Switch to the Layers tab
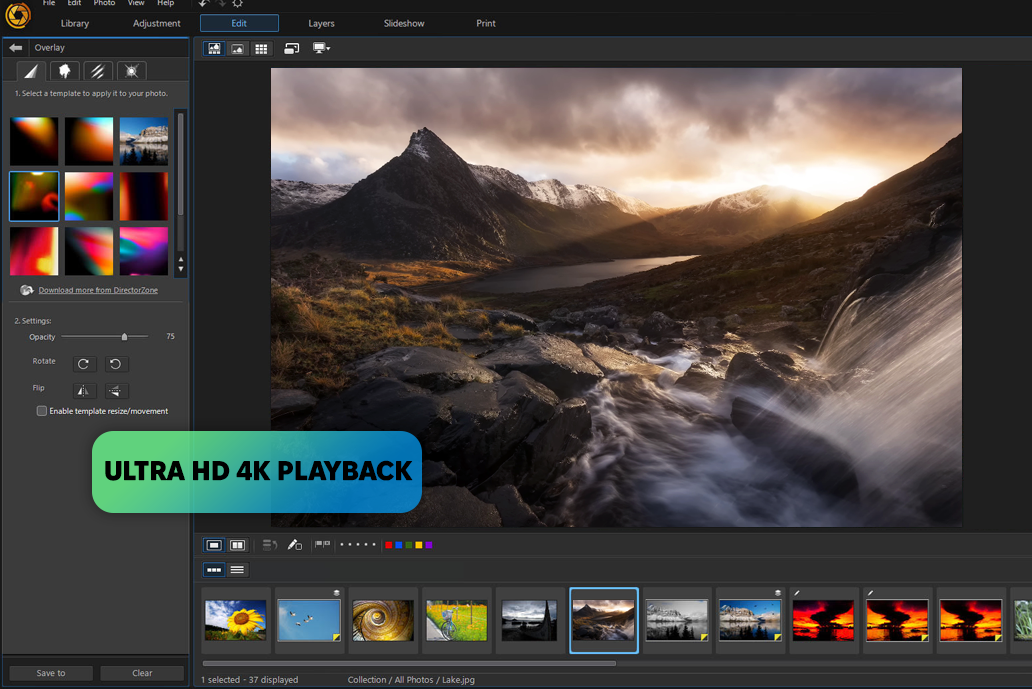This screenshot has width=1032, height=689. 321,23
